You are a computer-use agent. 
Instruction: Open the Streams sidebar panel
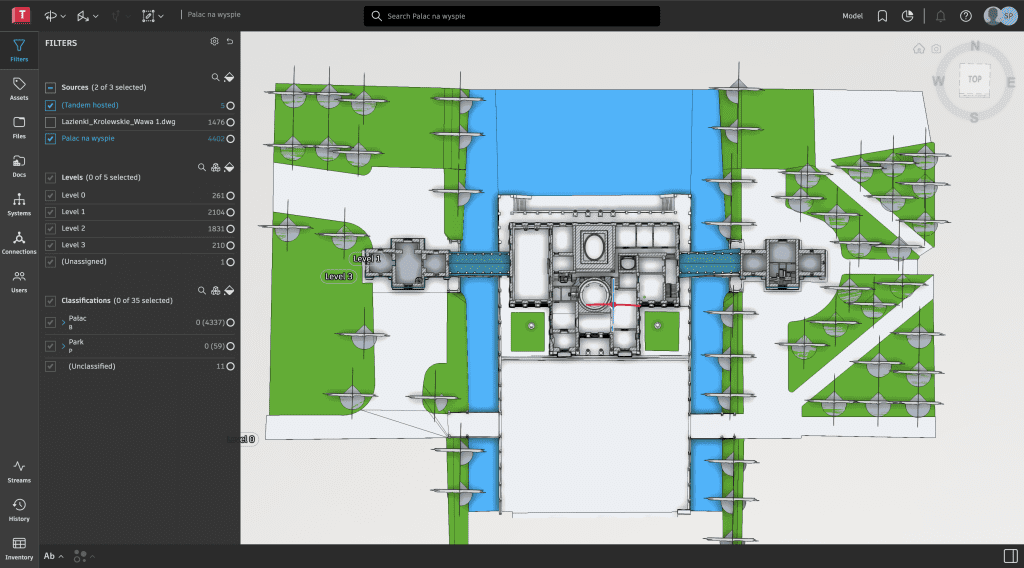[x=19, y=471]
